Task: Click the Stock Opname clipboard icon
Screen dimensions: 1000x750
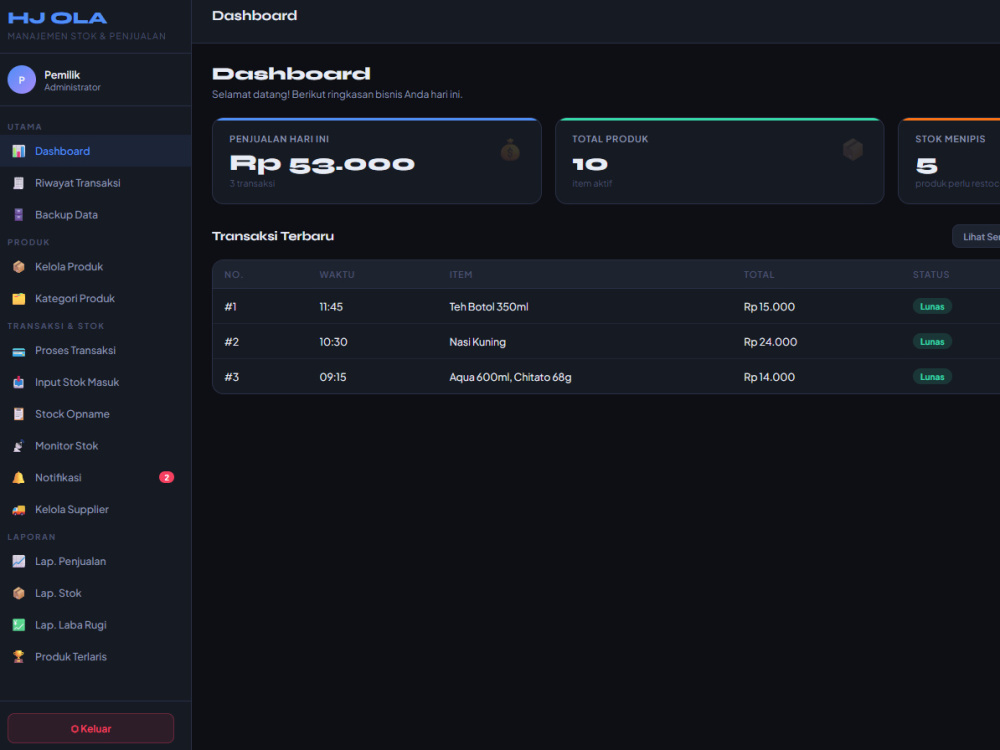Action: [18, 415]
